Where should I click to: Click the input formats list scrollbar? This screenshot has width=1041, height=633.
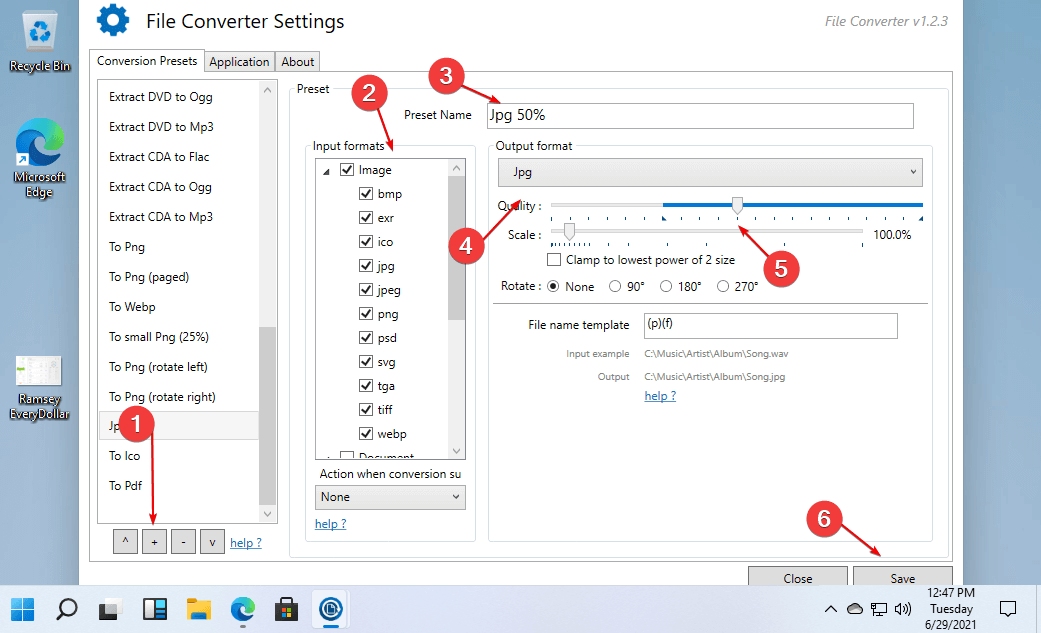456,249
